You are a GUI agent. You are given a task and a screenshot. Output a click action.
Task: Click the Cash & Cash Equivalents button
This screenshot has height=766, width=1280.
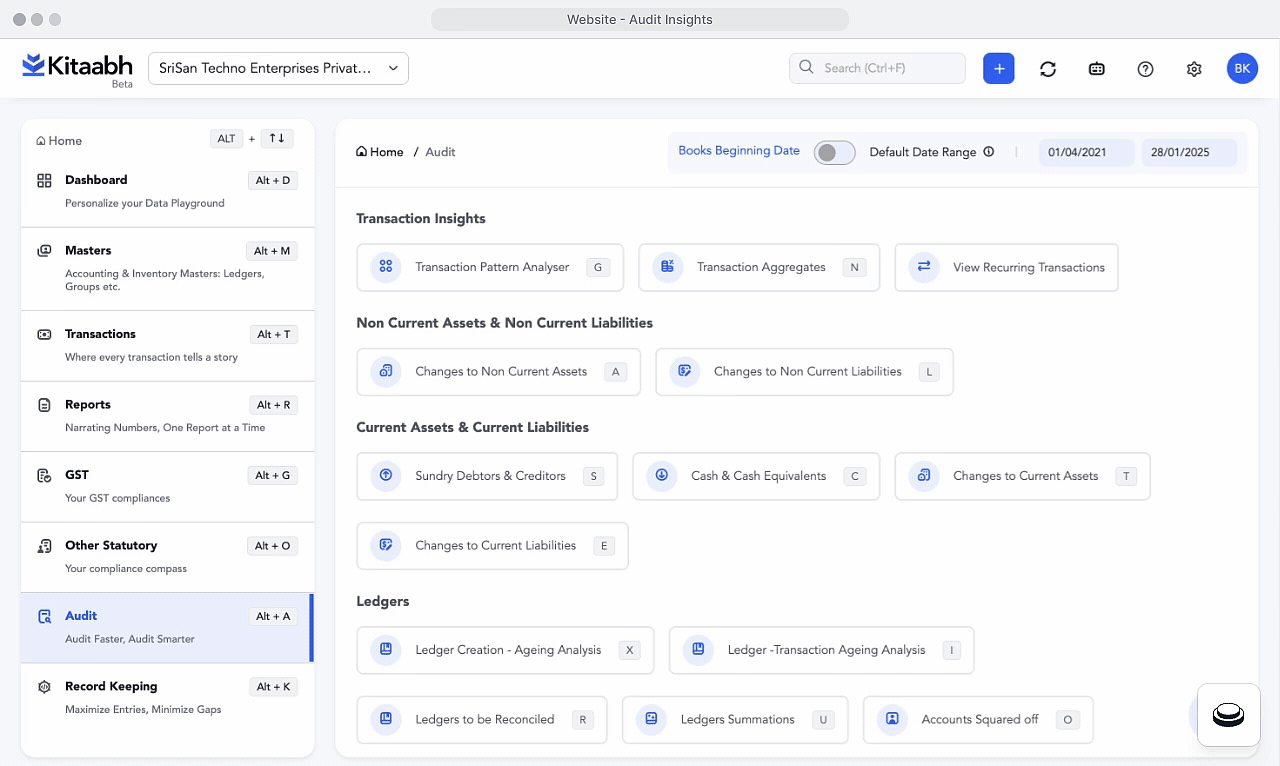coord(756,476)
